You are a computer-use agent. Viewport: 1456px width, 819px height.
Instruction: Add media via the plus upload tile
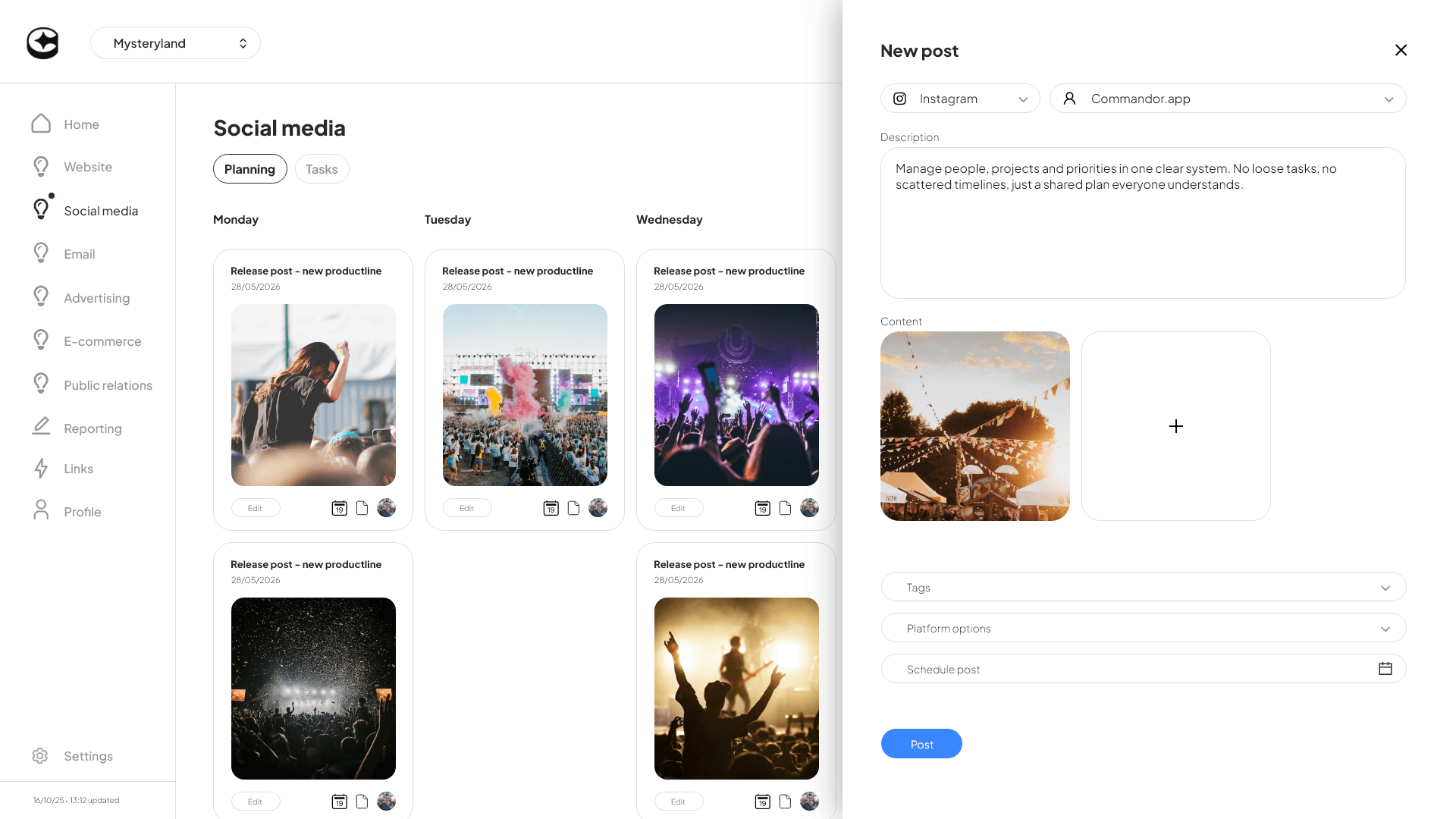click(x=1175, y=425)
